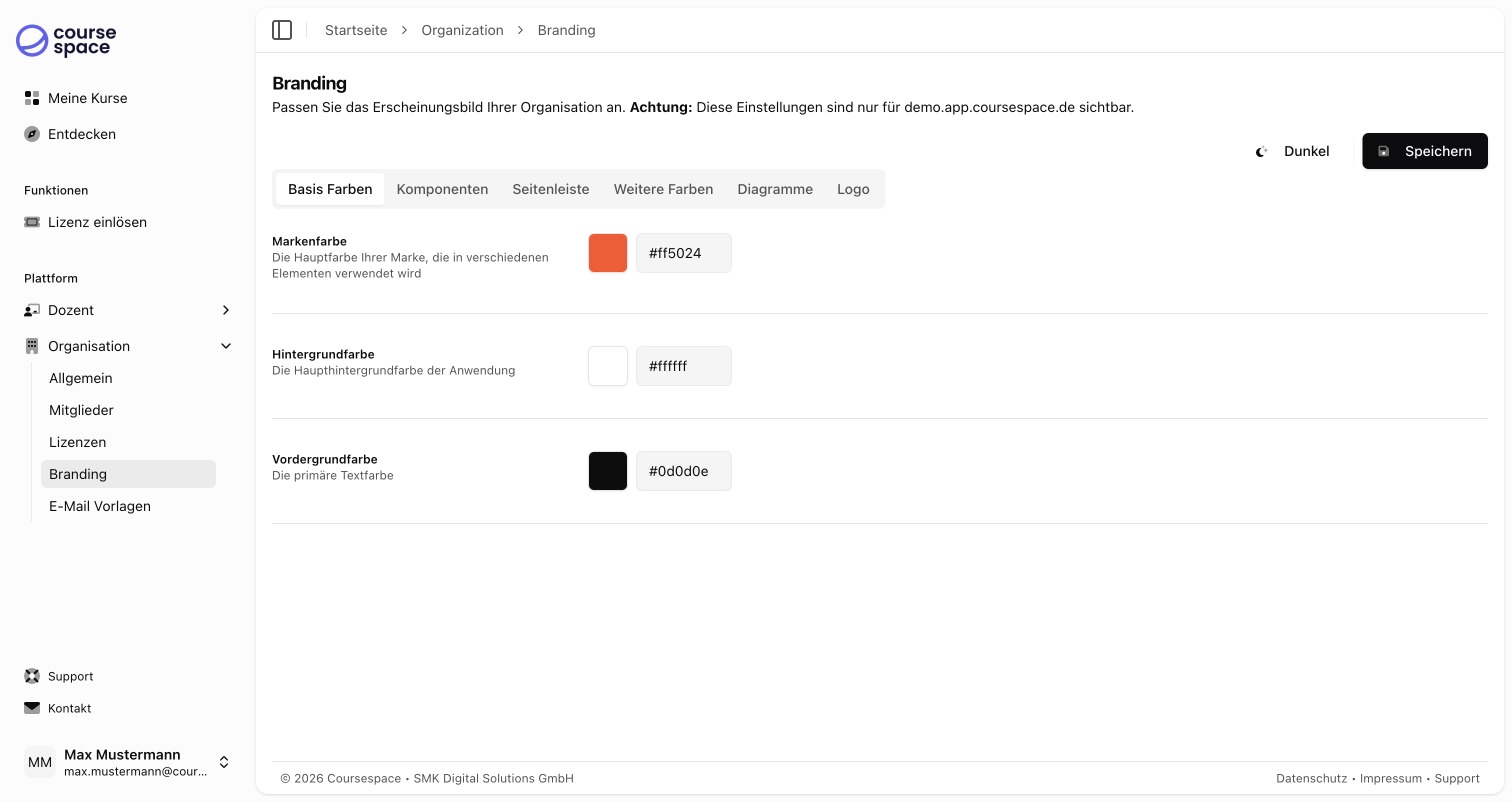This screenshot has width=1512, height=802.
Task: Toggle the Organisation section open or closed
Action: 88,346
